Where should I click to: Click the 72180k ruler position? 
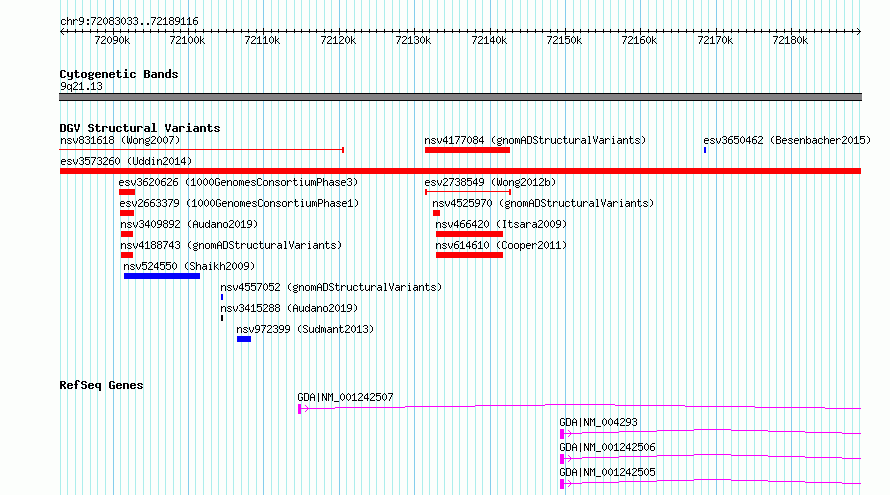tap(790, 40)
